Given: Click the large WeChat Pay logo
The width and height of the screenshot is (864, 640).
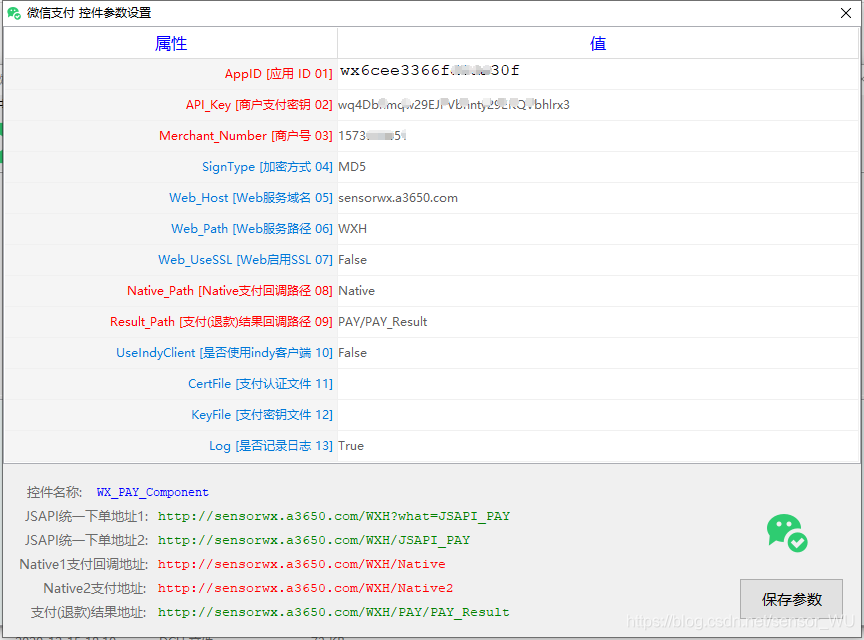Looking at the screenshot, I should tap(787, 533).
